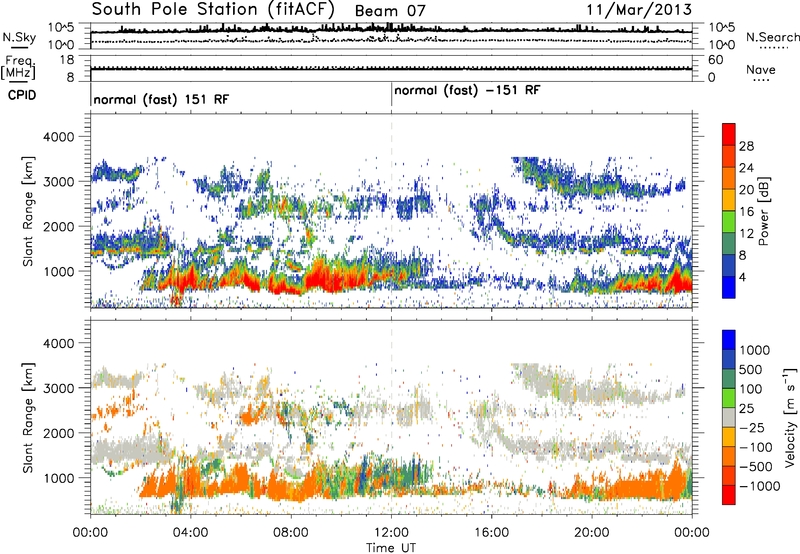800x554 pixels.
Task: Click the 'Power [dB]' colorbar label
Action: point(763,211)
